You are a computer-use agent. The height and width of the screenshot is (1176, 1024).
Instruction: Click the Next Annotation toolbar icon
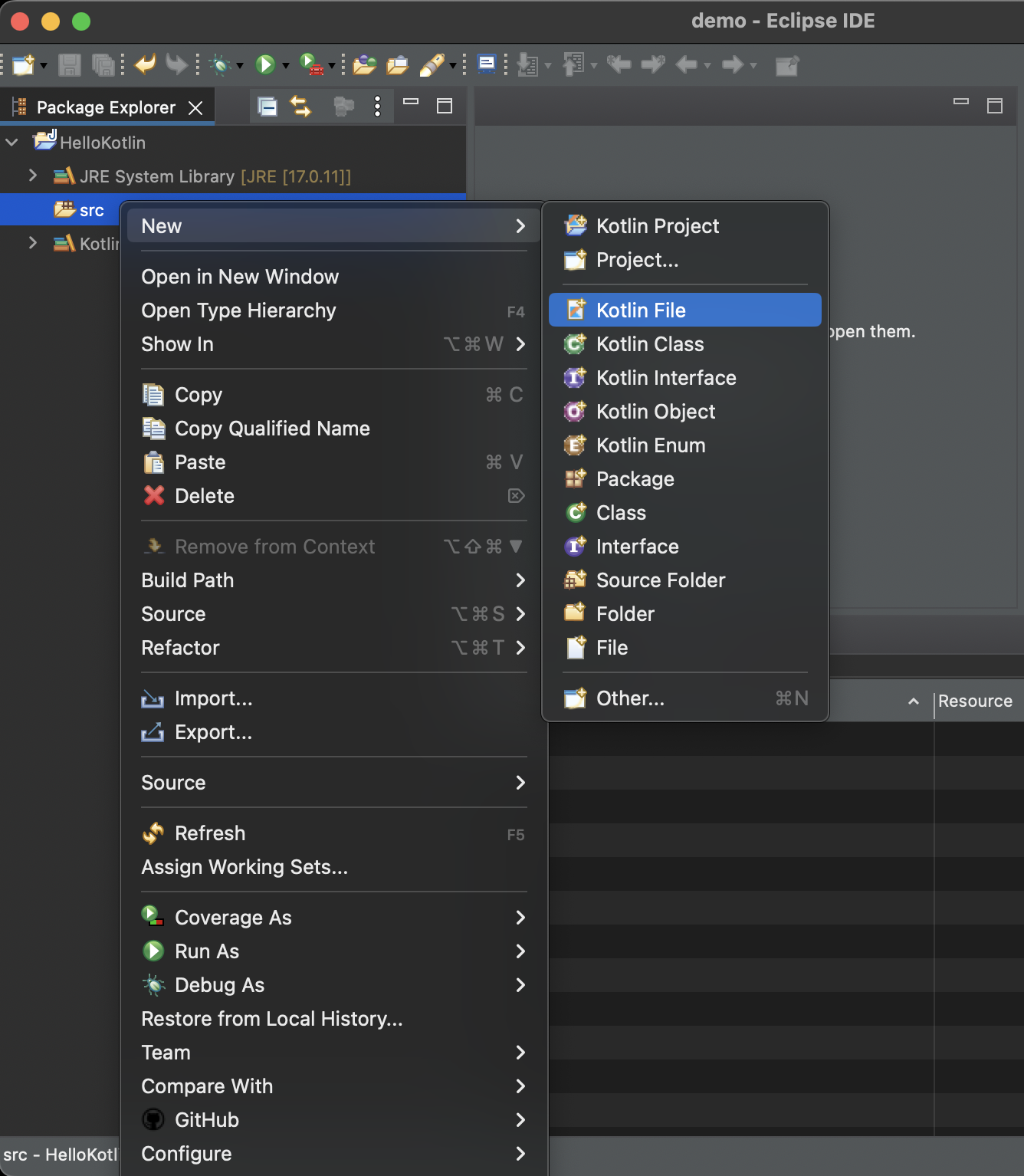point(527,65)
